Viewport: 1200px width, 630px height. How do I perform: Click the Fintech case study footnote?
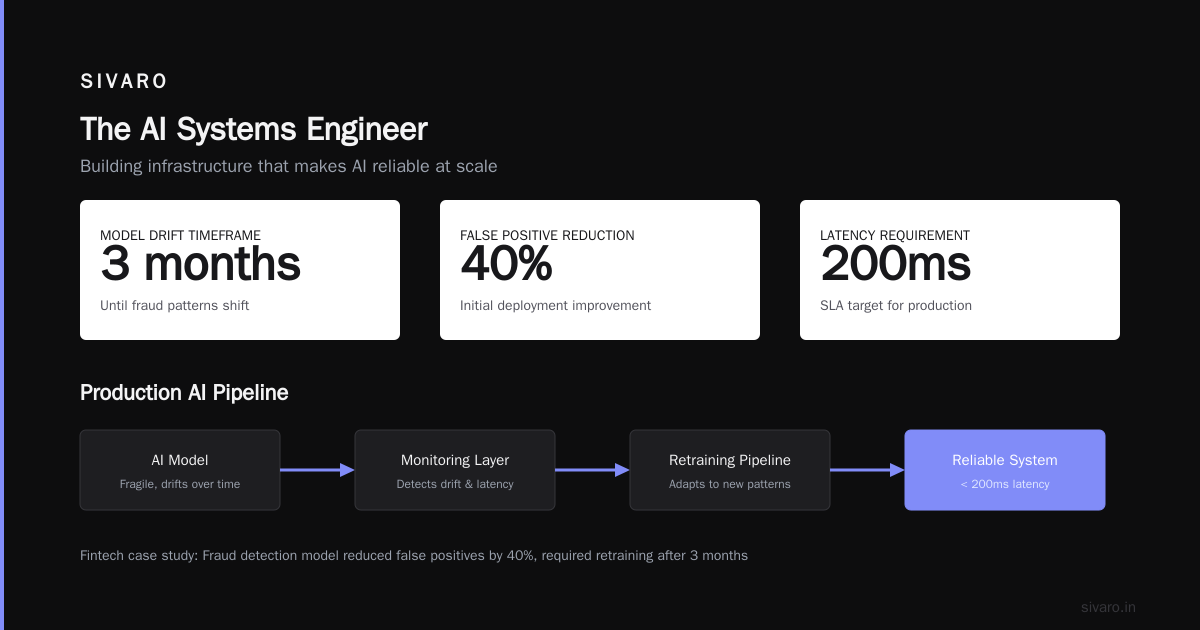coord(414,555)
